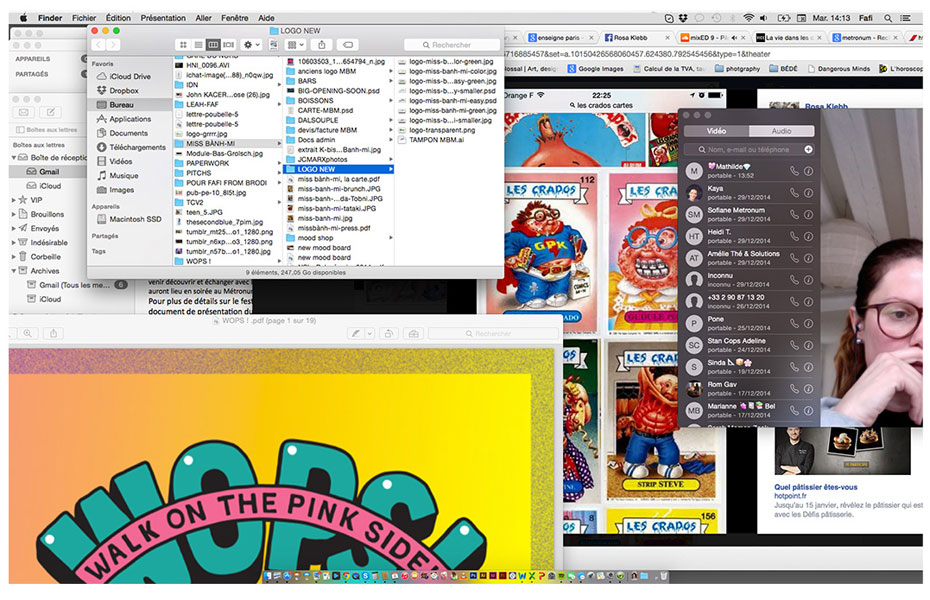The width and height of the screenshot is (930, 600).
Task: Open the Finder action gear dropdown
Action: click(x=252, y=44)
